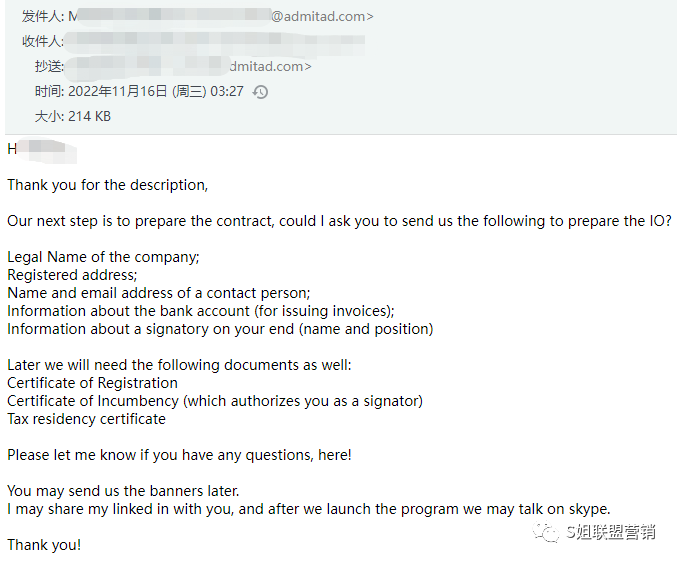Click on the "Registered address;" line
This screenshot has width=677, height=562.
72,275
